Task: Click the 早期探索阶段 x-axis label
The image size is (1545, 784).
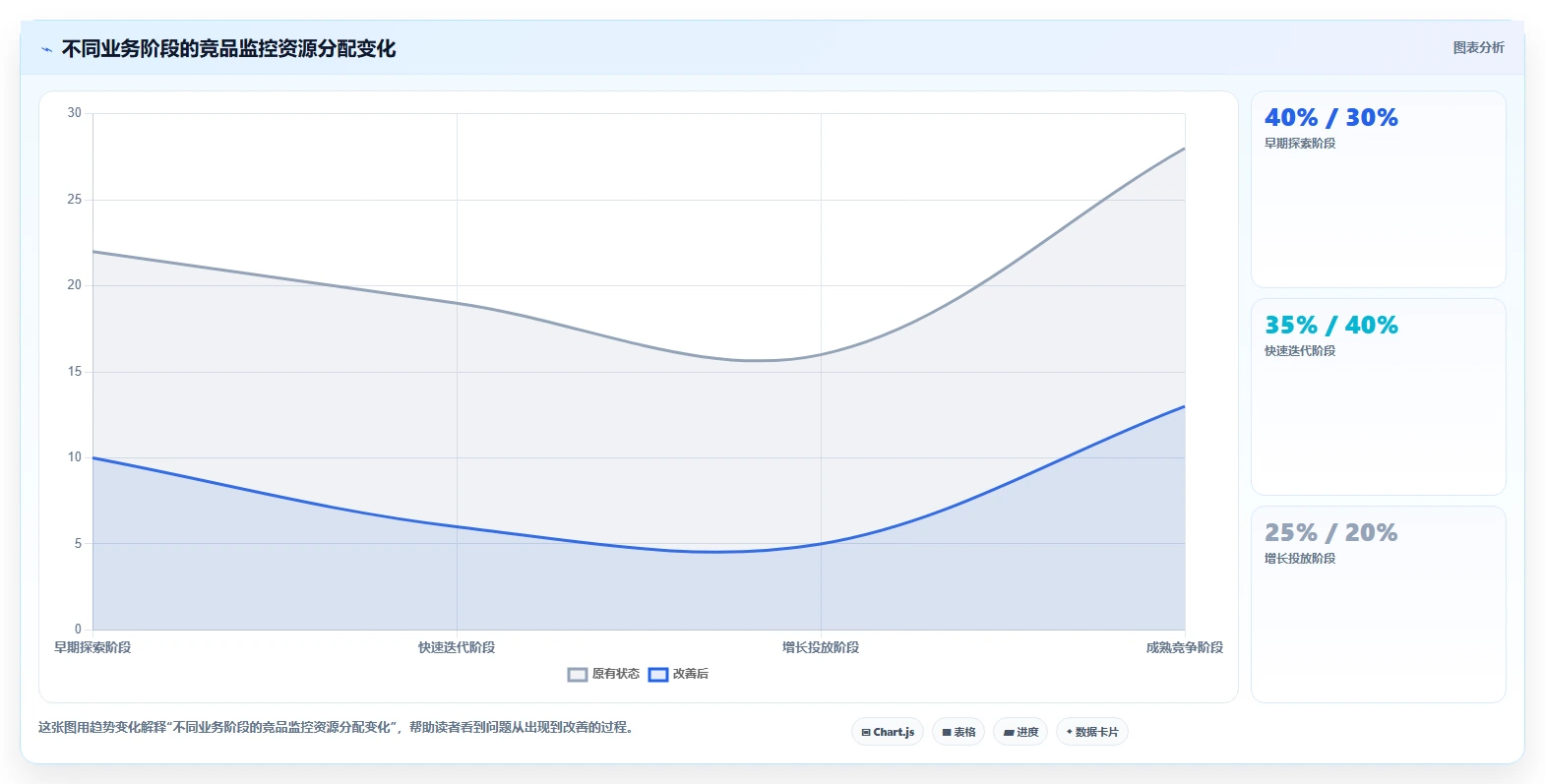Action: (x=93, y=647)
